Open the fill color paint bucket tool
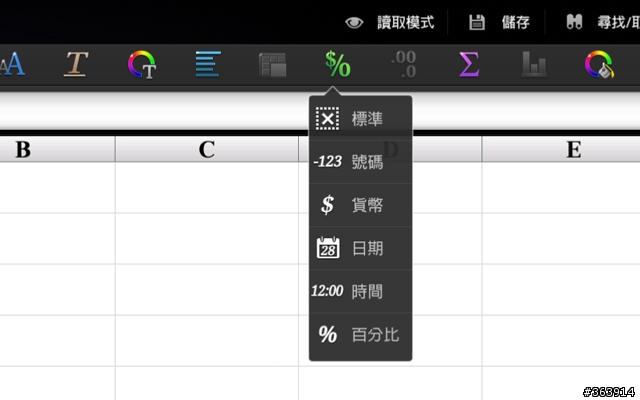This screenshot has height=400, width=640. [599, 64]
